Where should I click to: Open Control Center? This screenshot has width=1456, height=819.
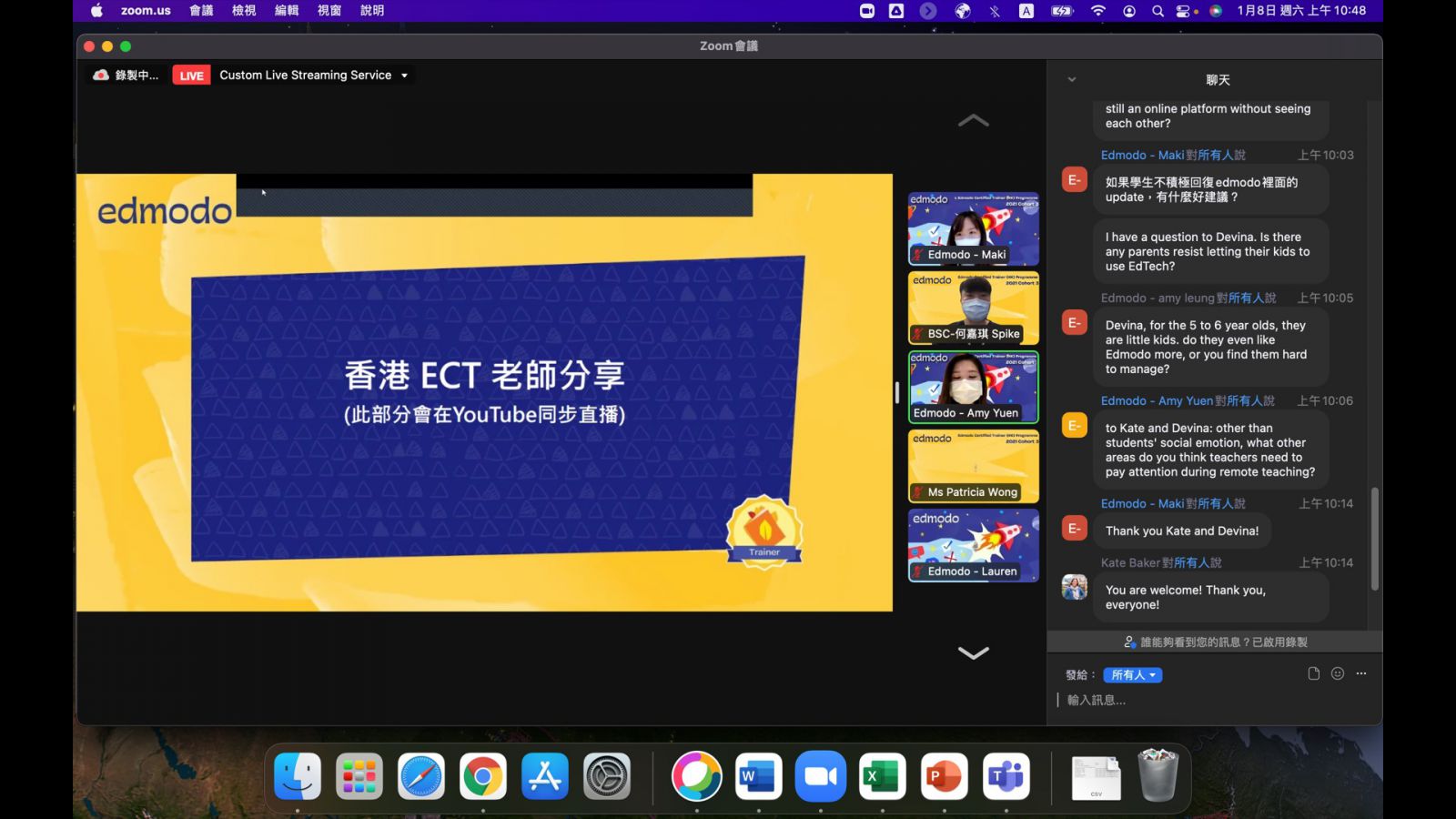click(x=1185, y=11)
